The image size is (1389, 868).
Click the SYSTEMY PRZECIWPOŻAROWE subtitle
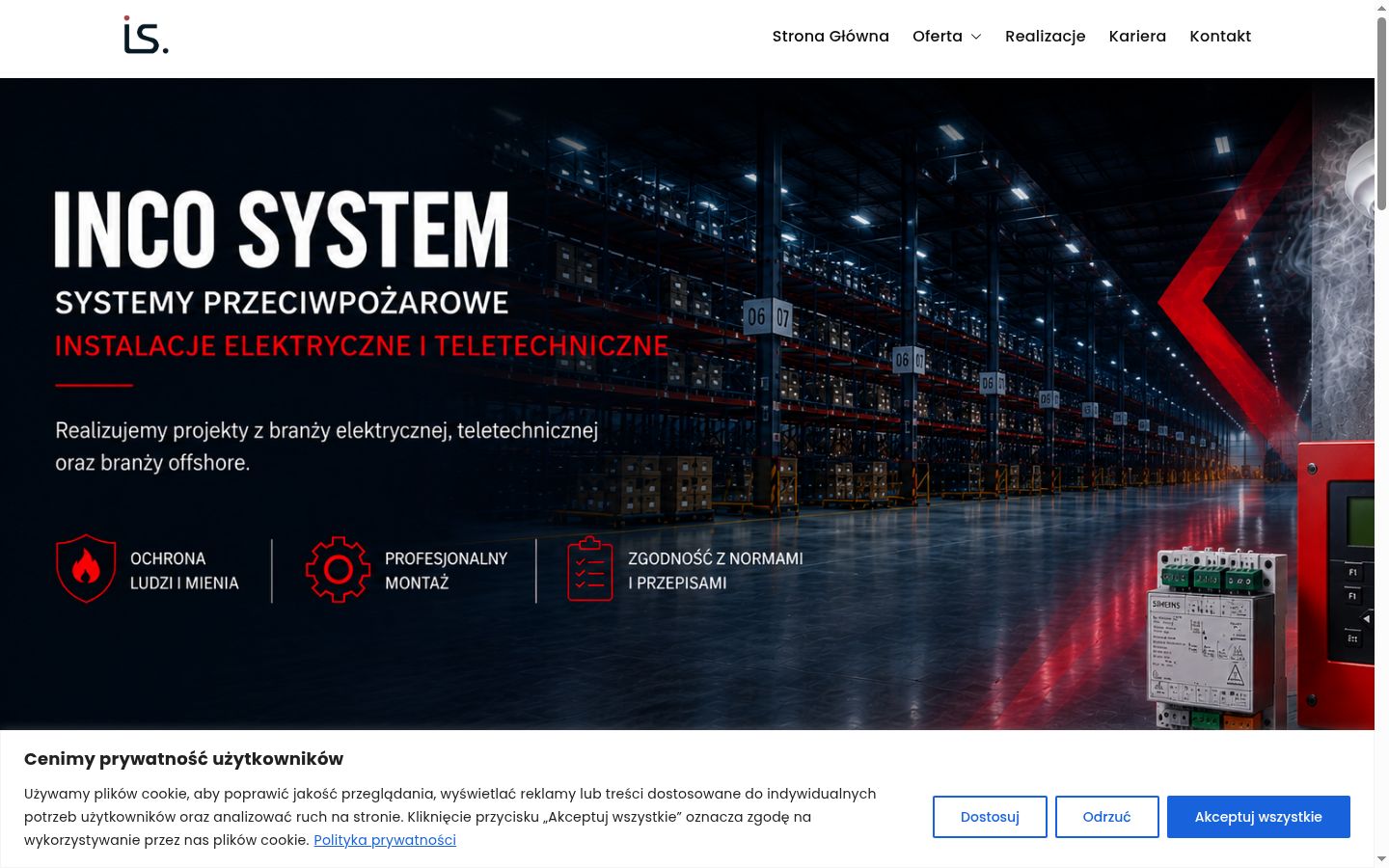click(282, 303)
